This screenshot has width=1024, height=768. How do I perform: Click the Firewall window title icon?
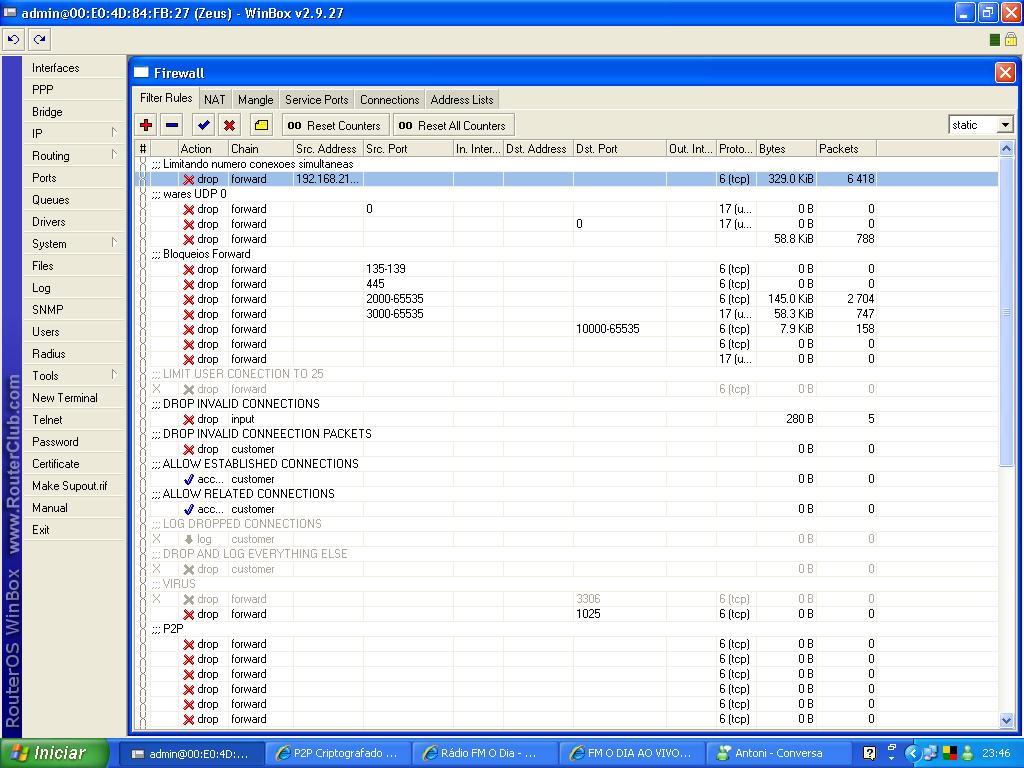[141, 72]
